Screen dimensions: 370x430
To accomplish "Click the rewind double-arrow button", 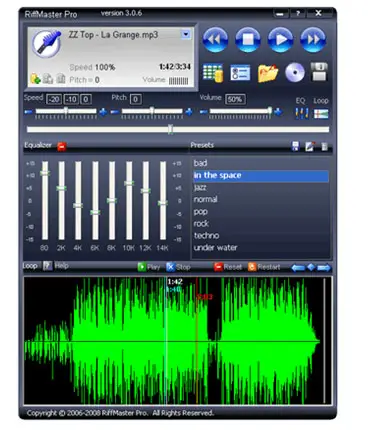I will 215,40.
